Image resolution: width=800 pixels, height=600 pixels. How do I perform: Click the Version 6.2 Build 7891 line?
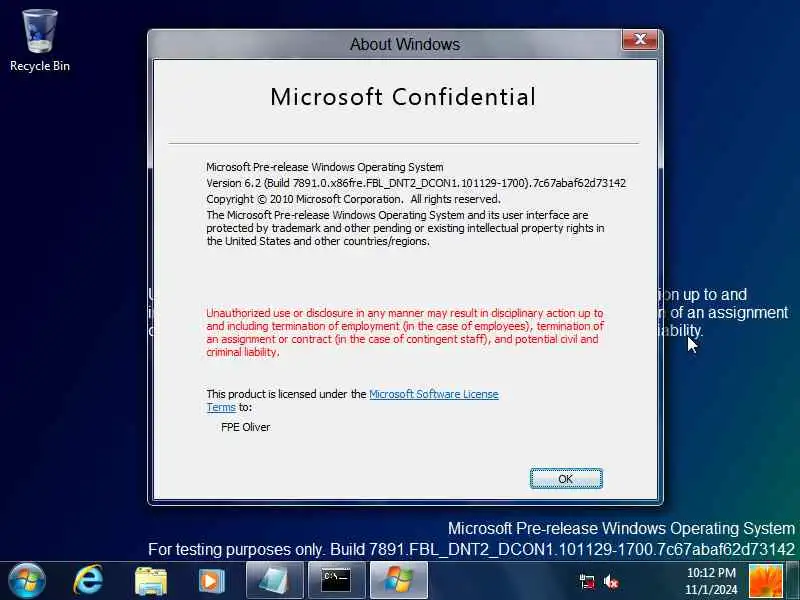click(416, 183)
